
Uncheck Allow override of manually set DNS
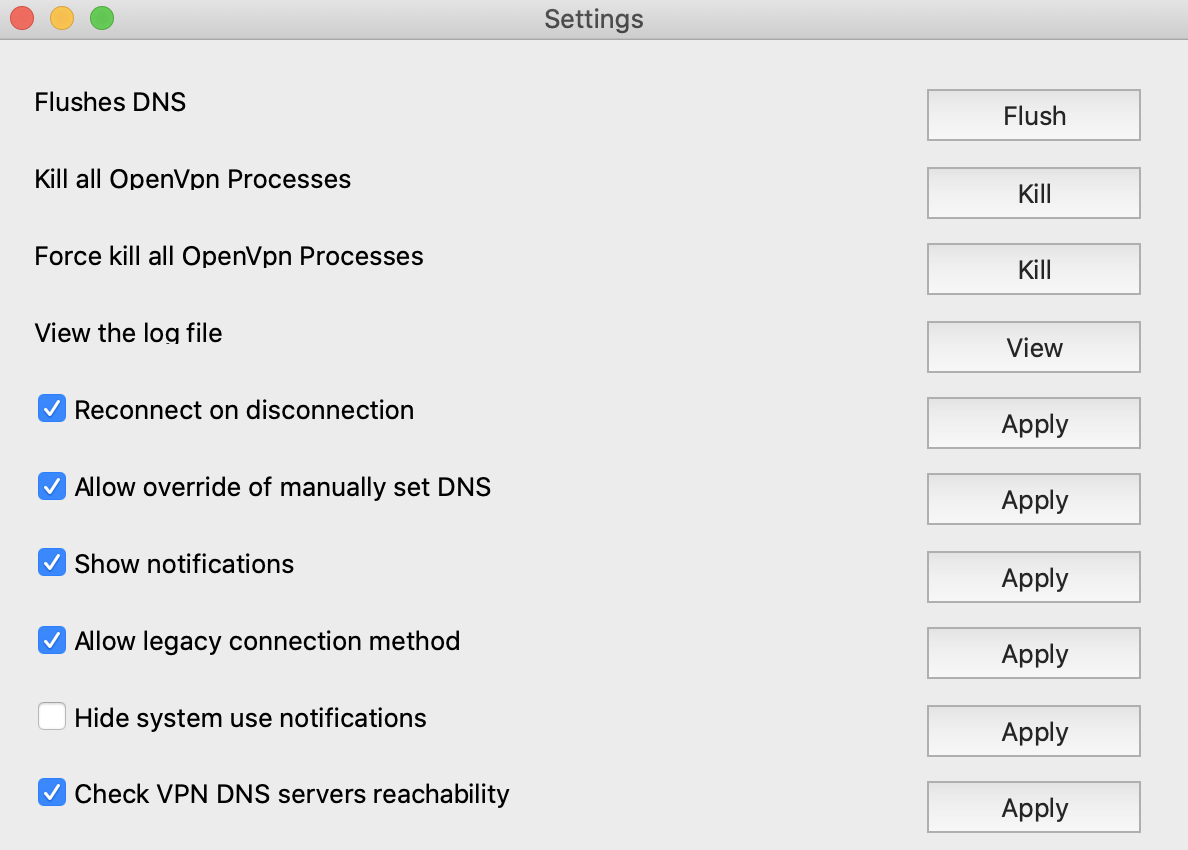[52, 487]
